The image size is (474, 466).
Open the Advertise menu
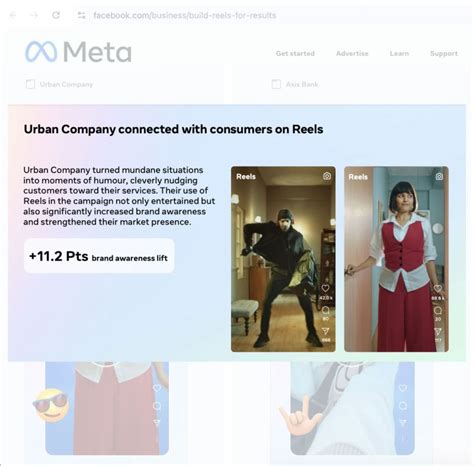352,53
